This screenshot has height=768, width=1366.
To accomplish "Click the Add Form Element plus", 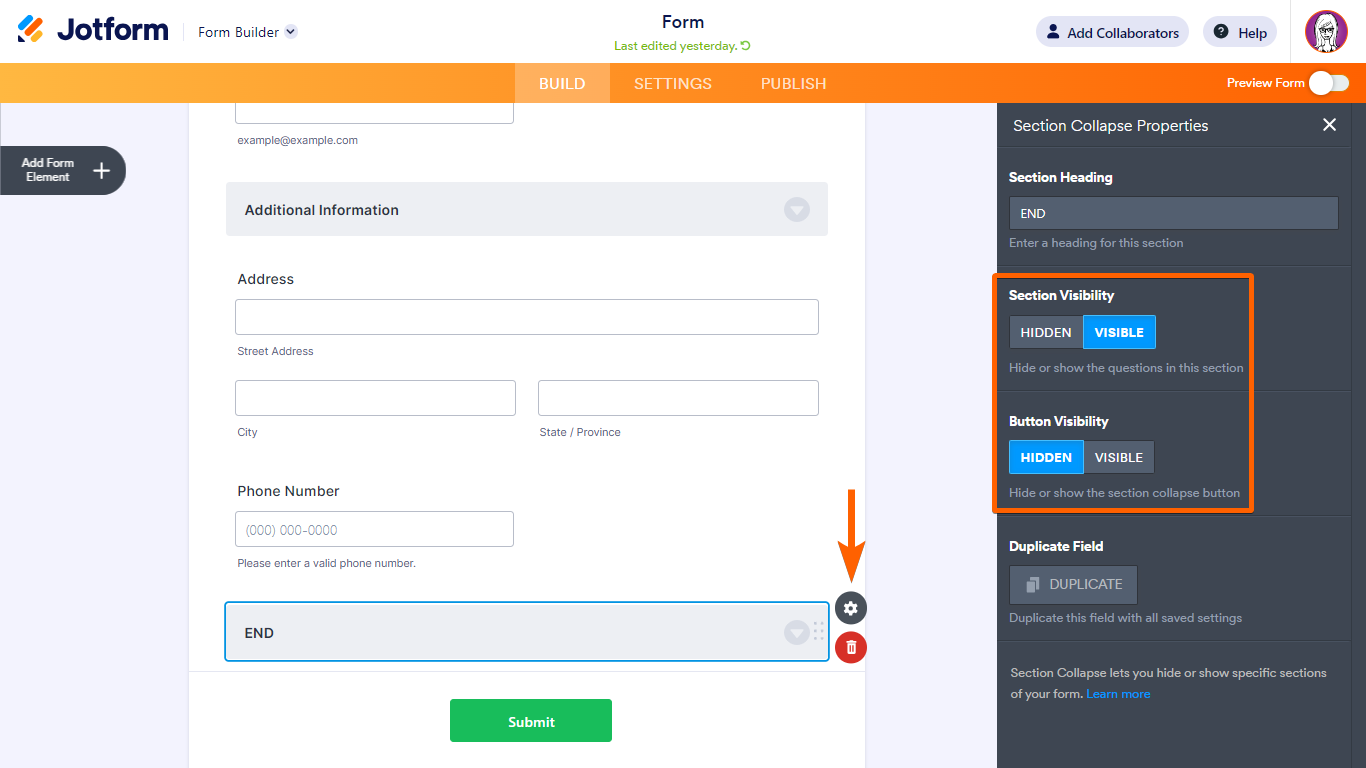I will (101, 170).
